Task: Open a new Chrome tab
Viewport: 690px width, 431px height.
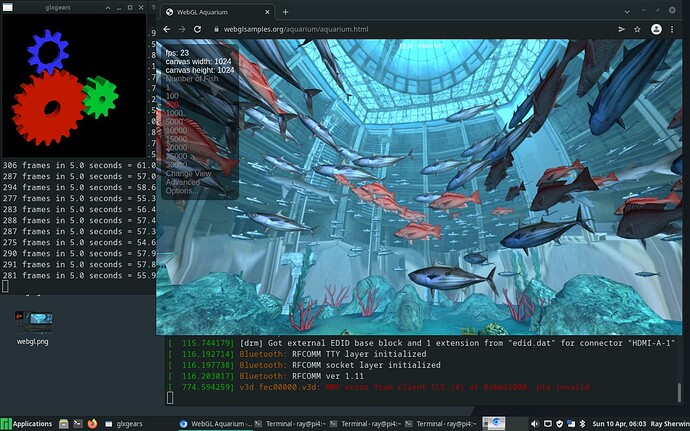Action: [285, 12]
